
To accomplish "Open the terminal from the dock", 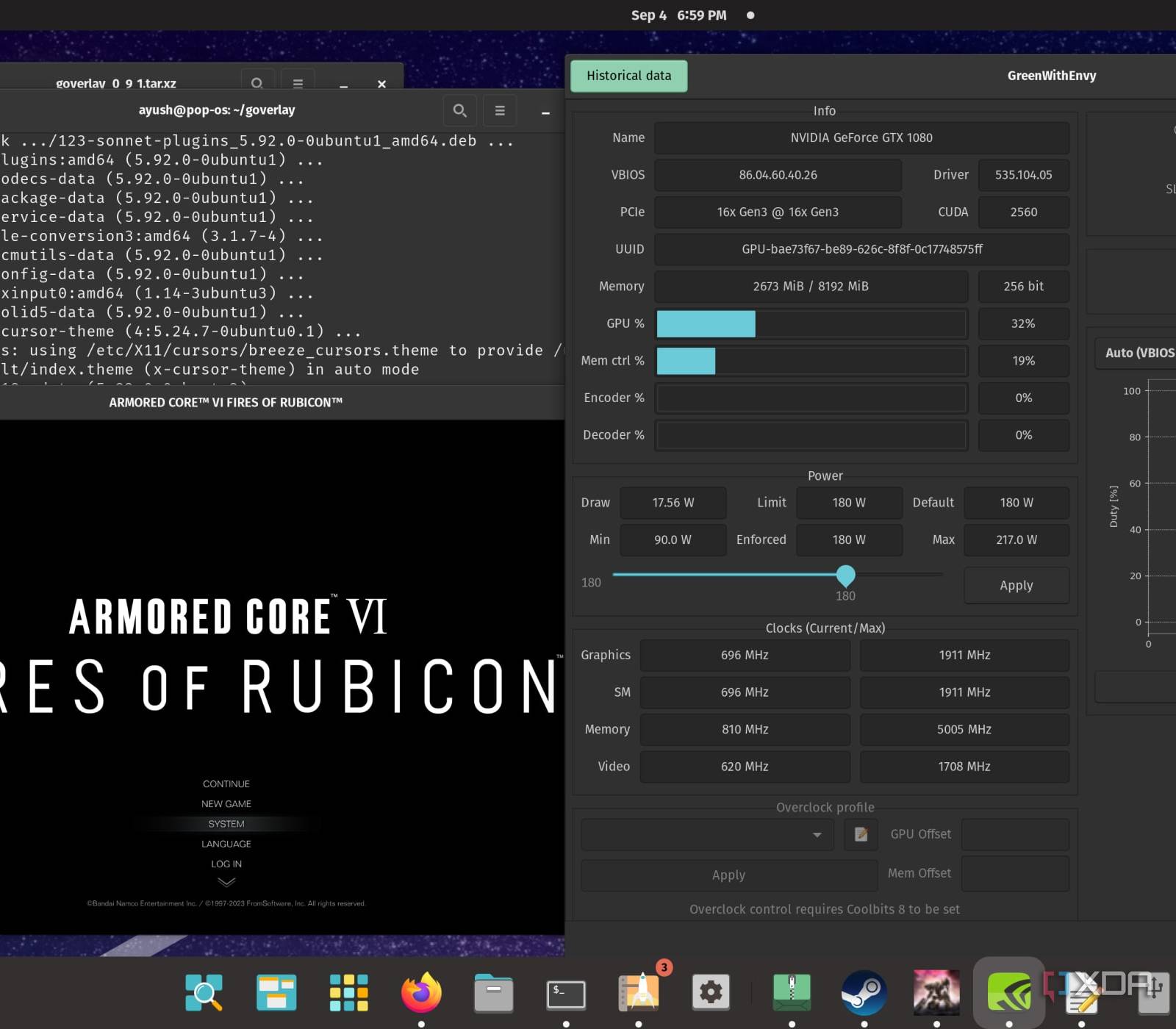I will click(x=565, y=993).
